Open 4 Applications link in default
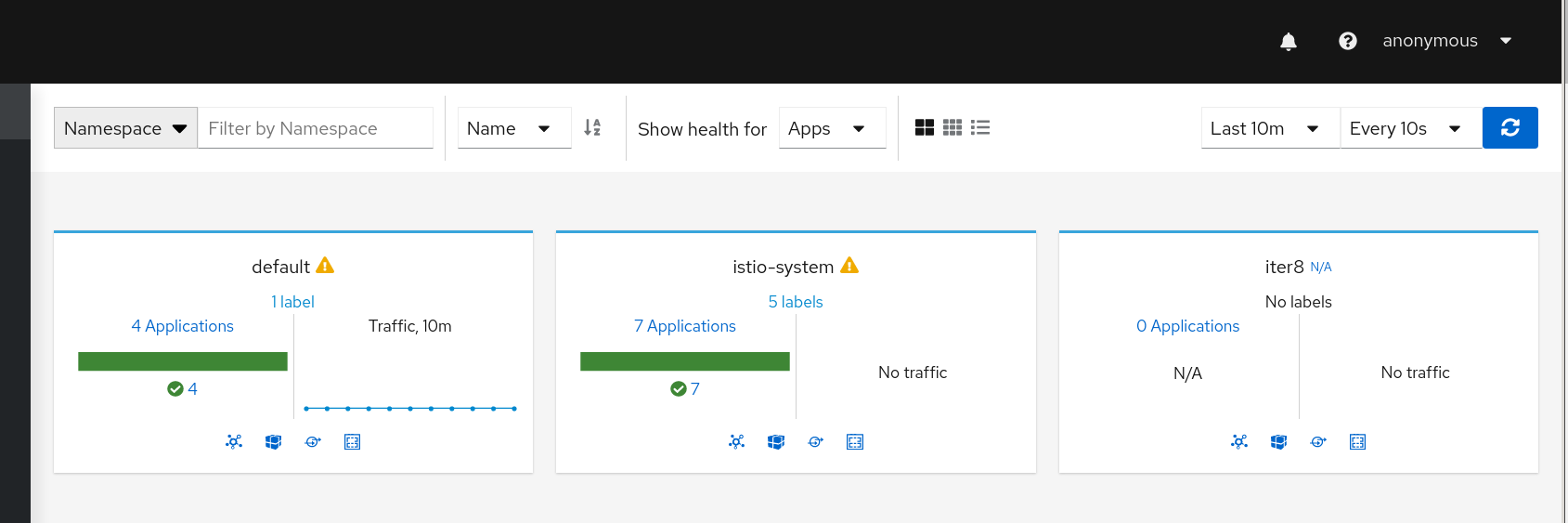 (183, 326)
